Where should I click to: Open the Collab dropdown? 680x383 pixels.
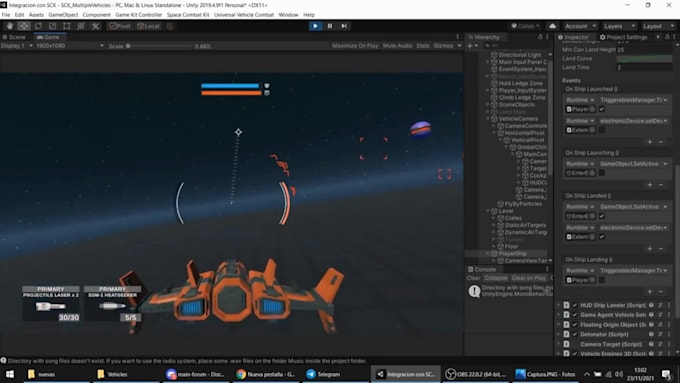point(526,26)
